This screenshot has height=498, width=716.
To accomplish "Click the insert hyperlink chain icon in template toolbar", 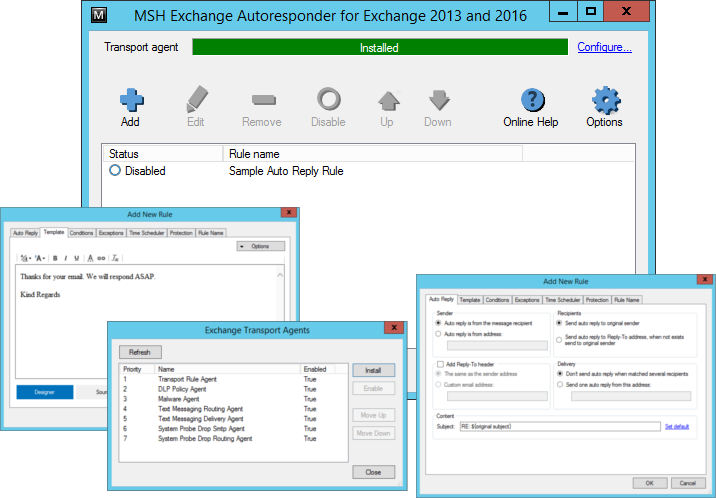I will click(101, 258).
